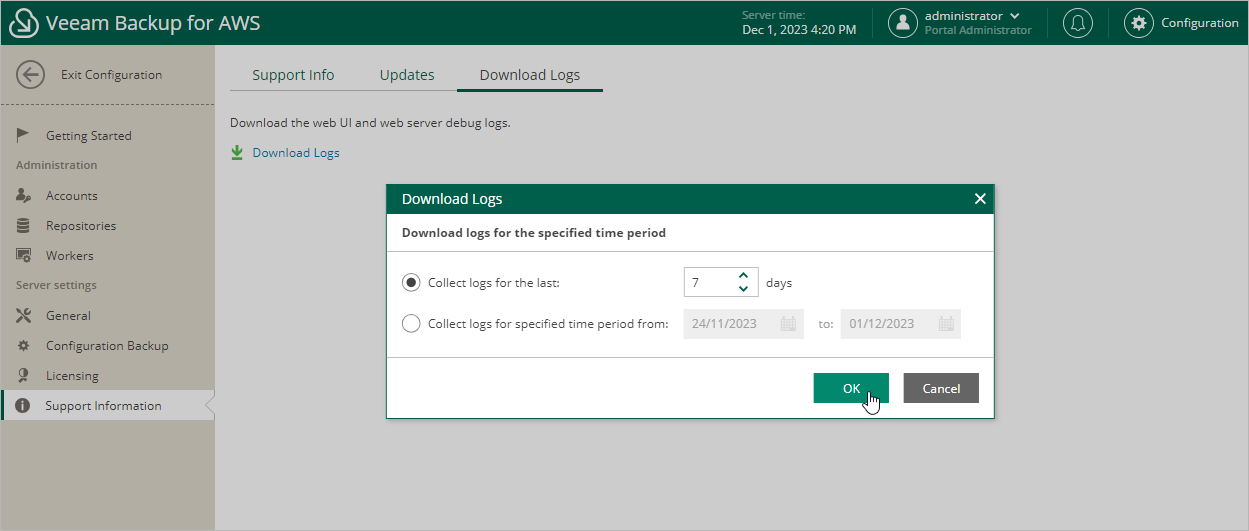Click the debug logs description text

pyautogui.click(x=370, y=123)
